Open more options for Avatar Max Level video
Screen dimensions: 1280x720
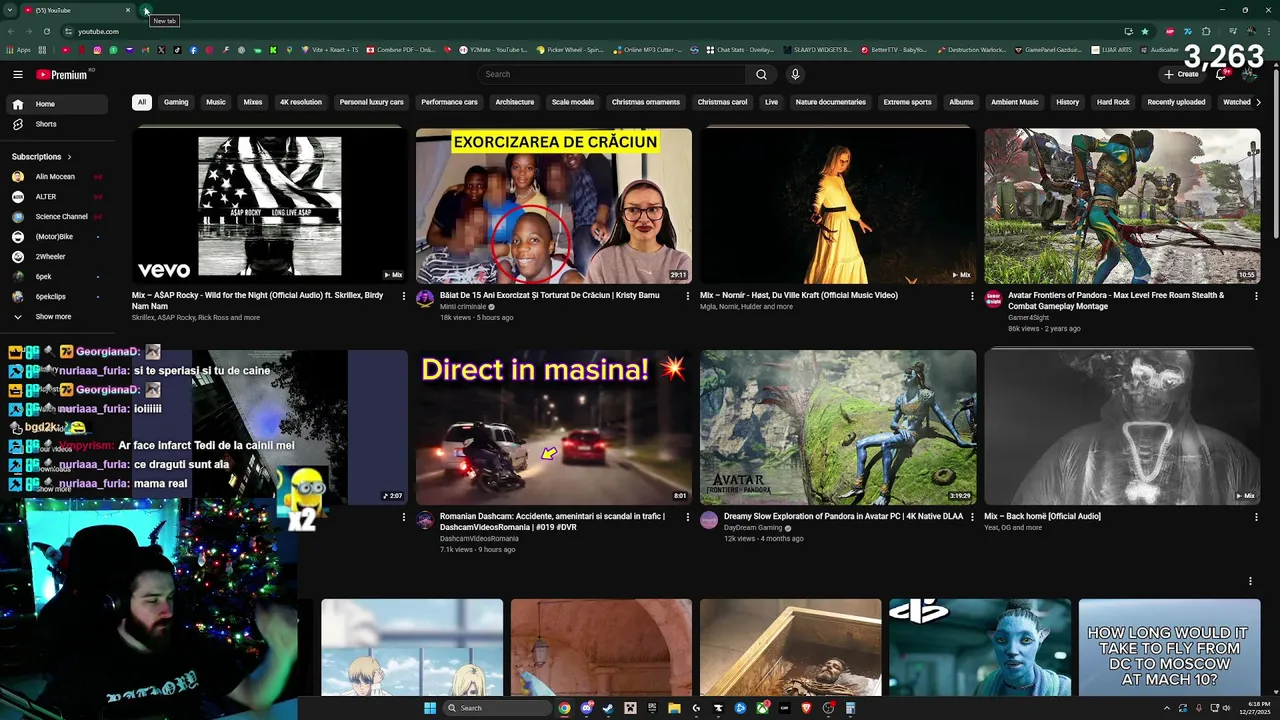[1256, 296]
